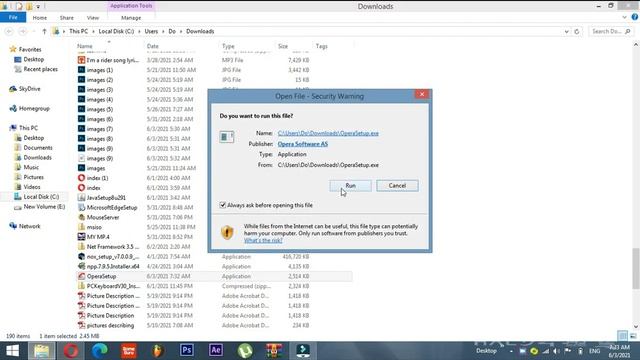
Task: Click the OperaSetup.exe file name link
Action: click(328, 133)
